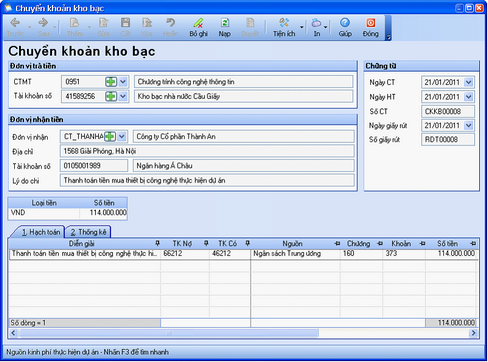This screenshot has width=488, height=362.
Task: Click the Duyệt toolbar icon
Action: pos(250,23)
